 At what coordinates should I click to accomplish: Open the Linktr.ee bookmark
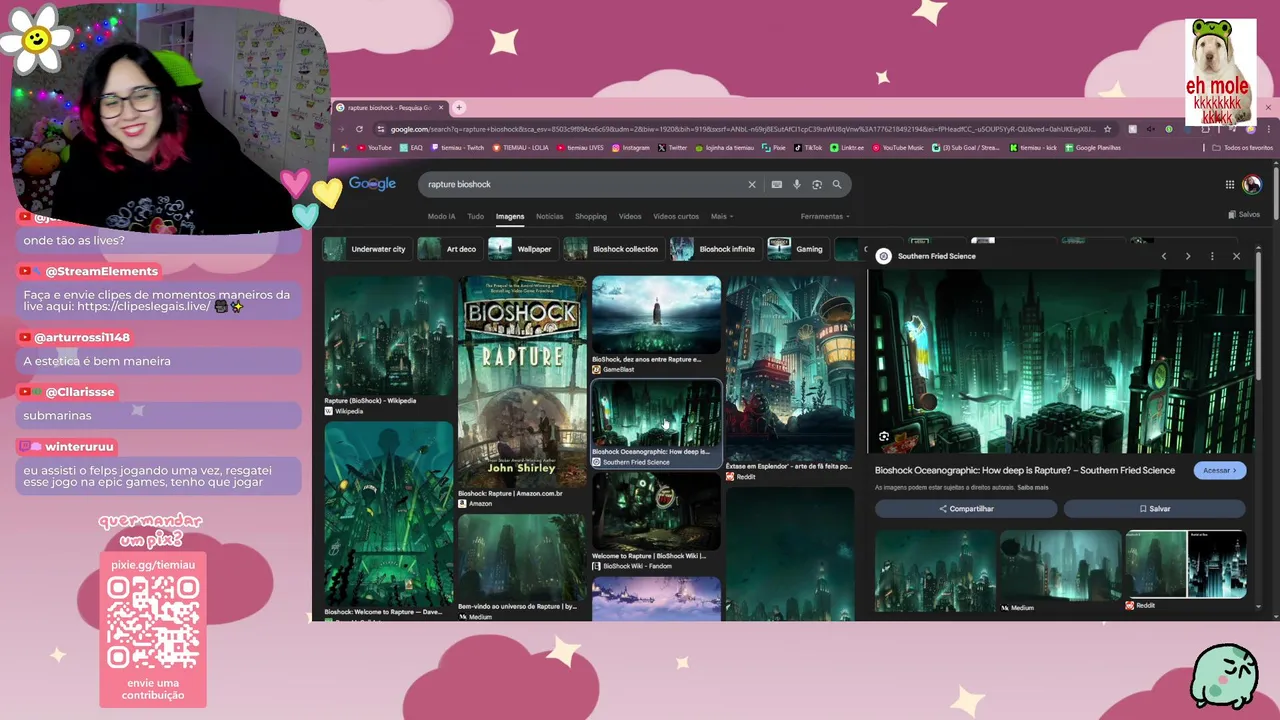[x=847, y=148]
